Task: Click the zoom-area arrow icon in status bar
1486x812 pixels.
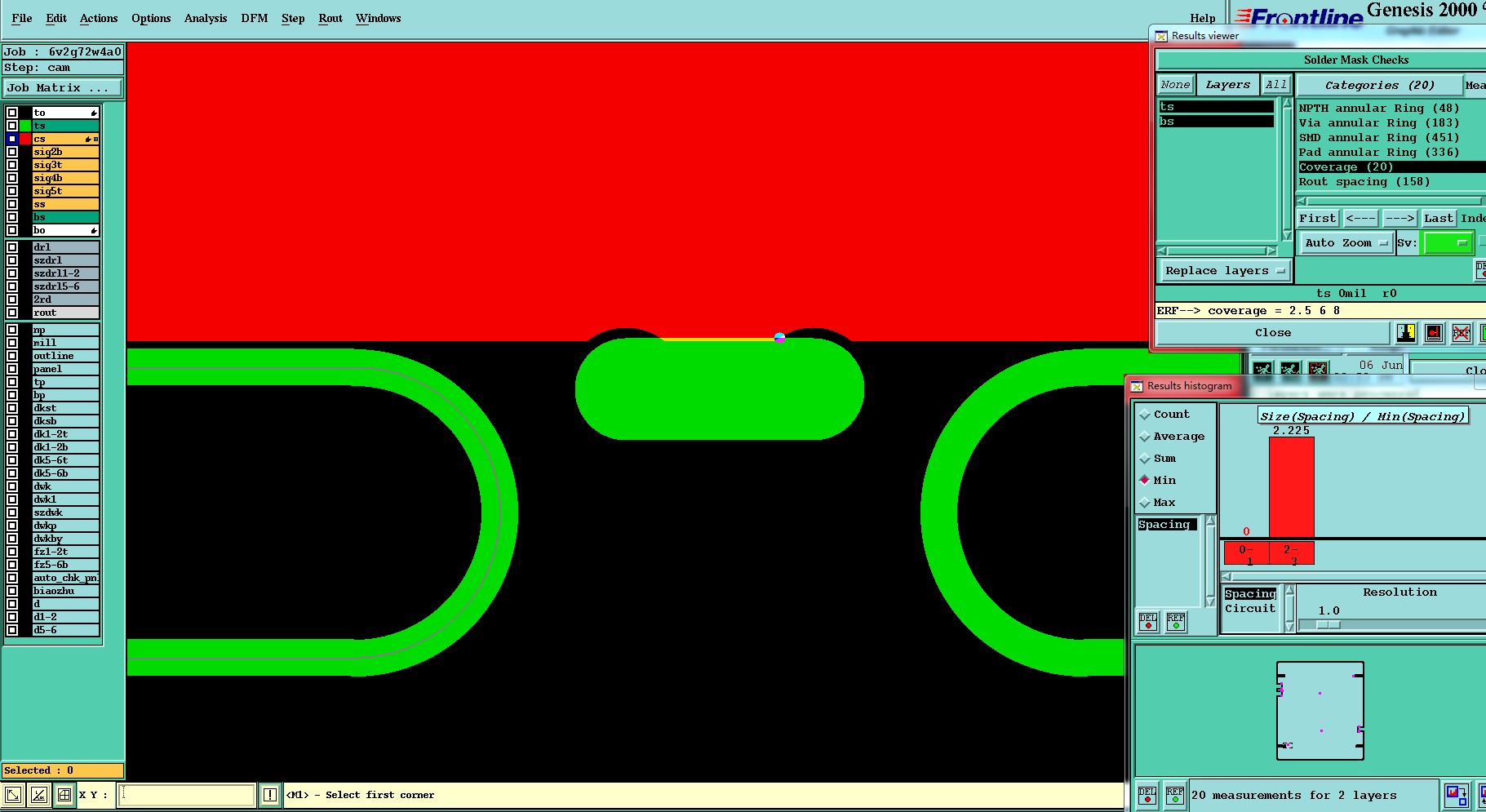Action: pos(13,795)
